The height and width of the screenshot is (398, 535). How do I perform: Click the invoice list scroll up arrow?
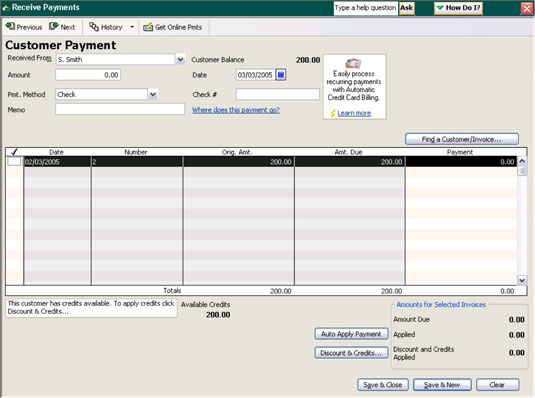(x=522, y=161)
